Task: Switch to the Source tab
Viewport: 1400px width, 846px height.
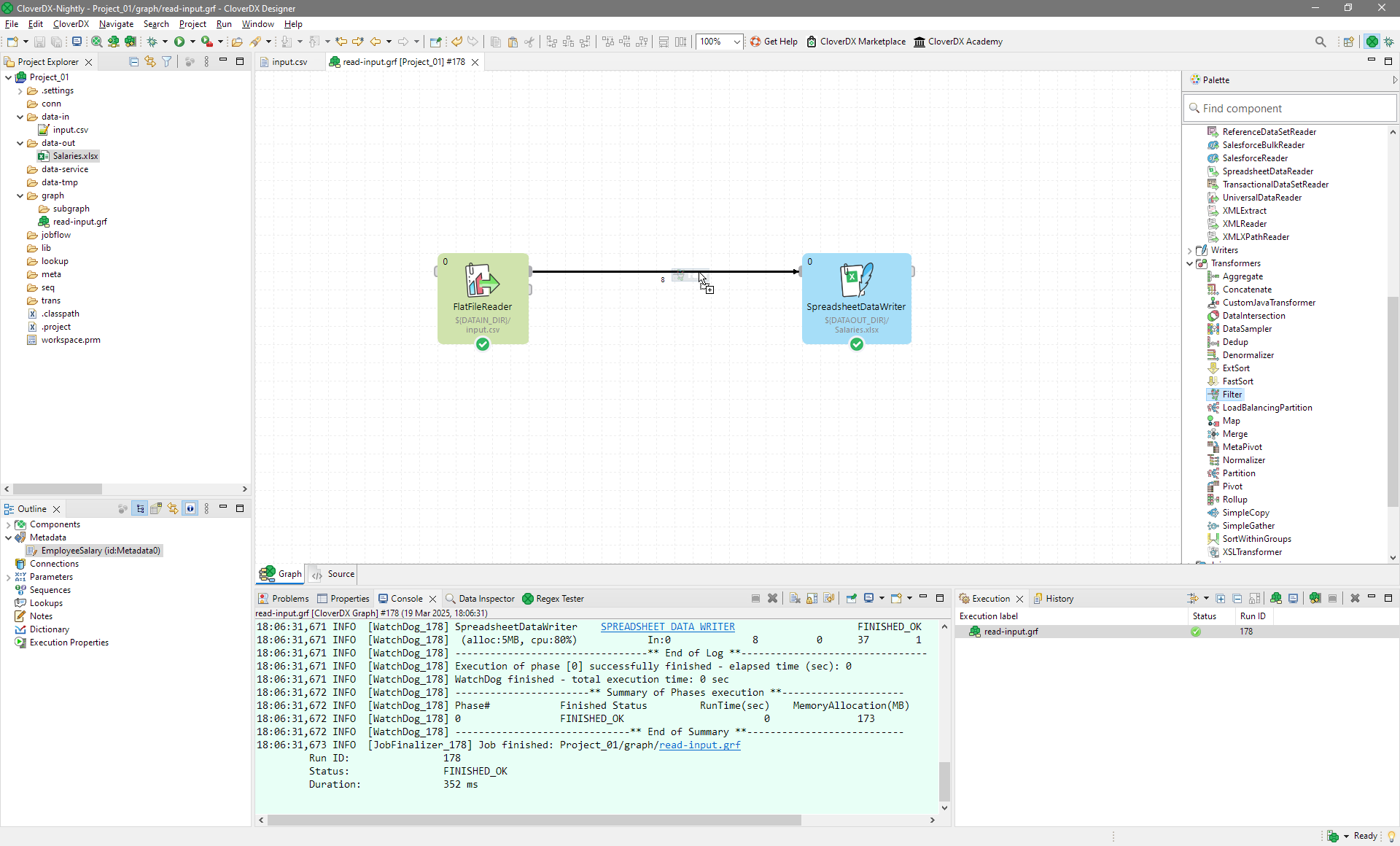Action: click(333, 574)
